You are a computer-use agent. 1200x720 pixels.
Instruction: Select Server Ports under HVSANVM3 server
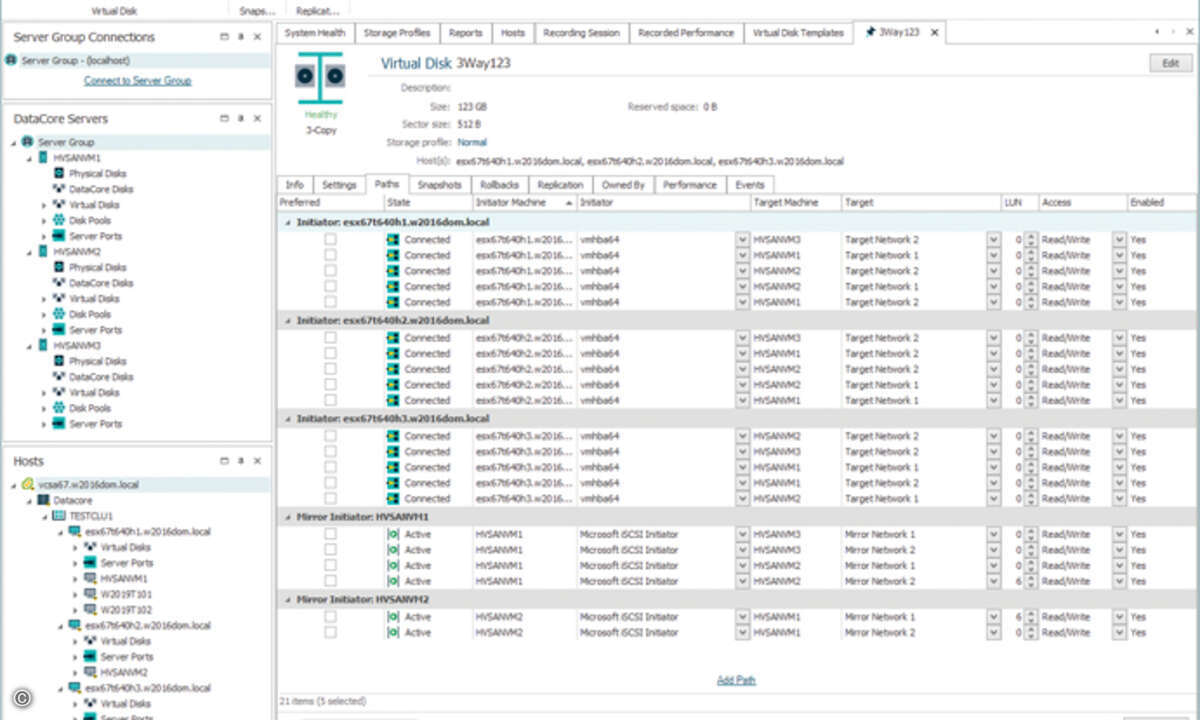pos(95,424)
